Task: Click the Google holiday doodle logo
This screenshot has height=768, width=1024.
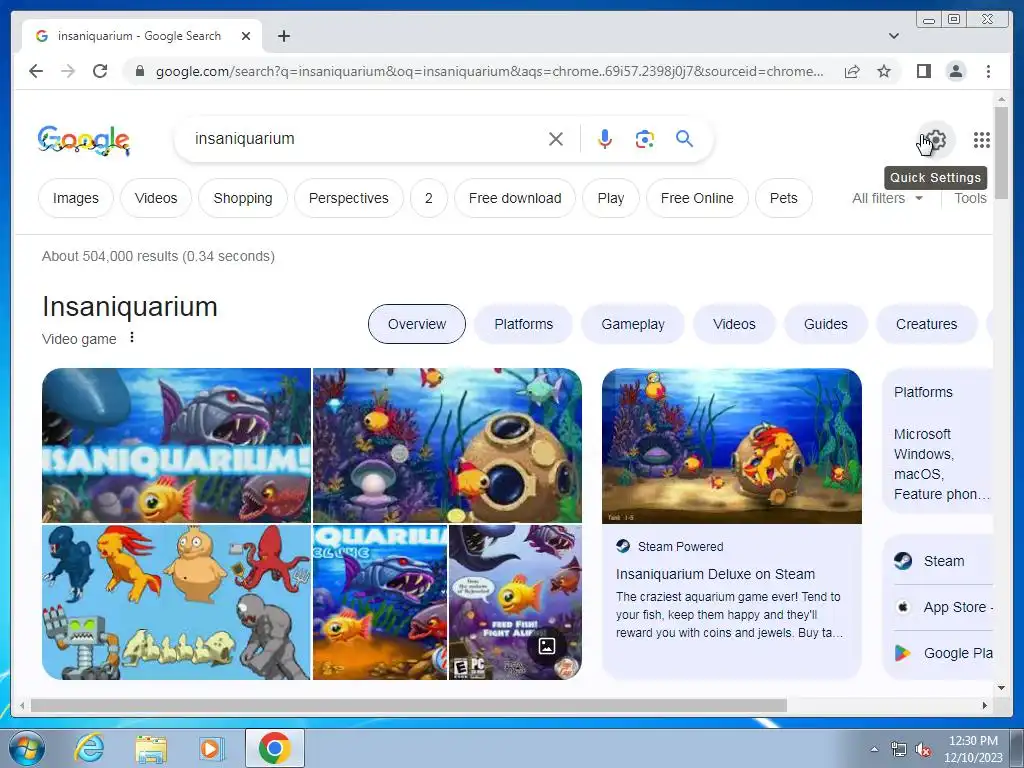Action: [x=84, y=140]
